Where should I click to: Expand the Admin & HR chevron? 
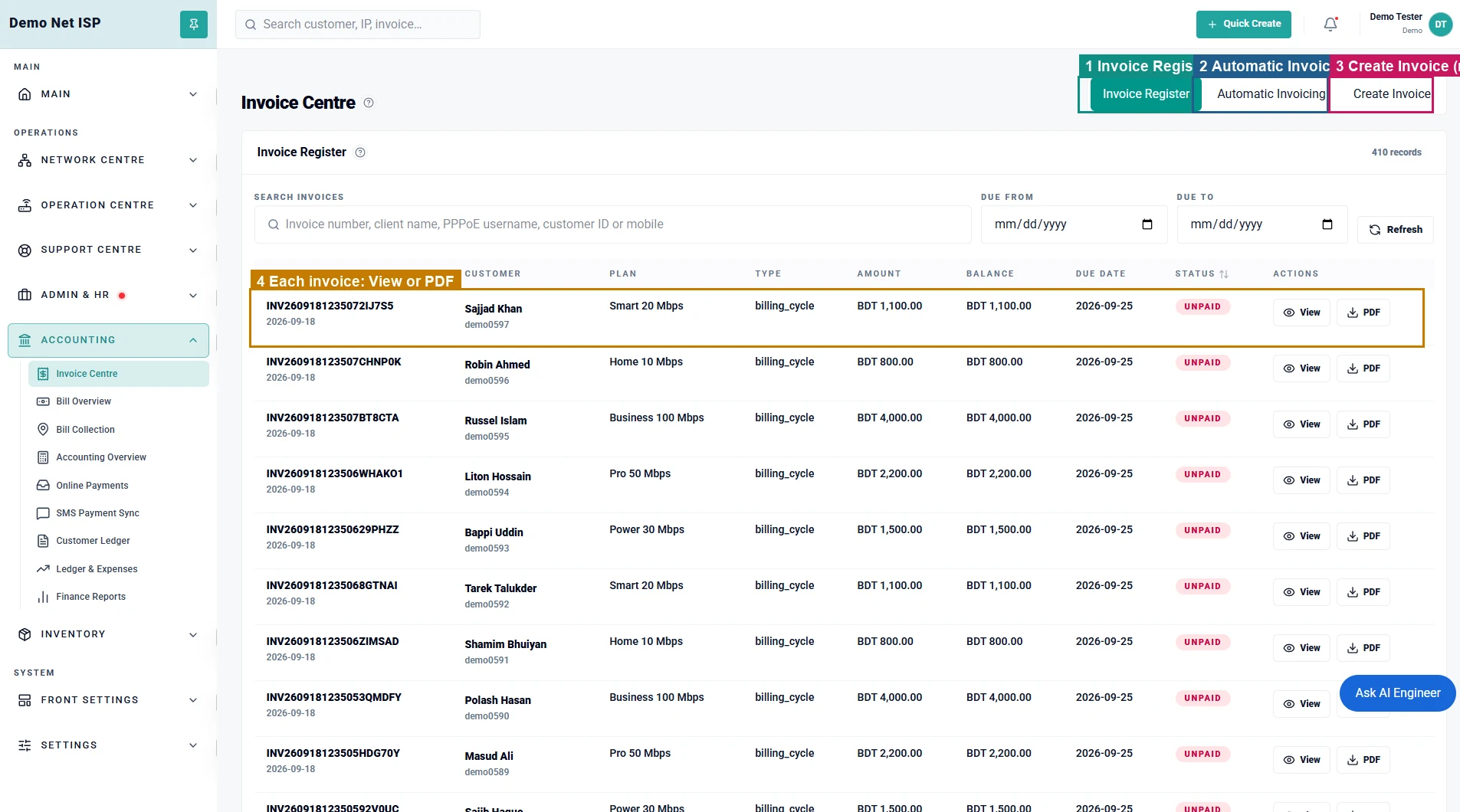coord(193,295)
